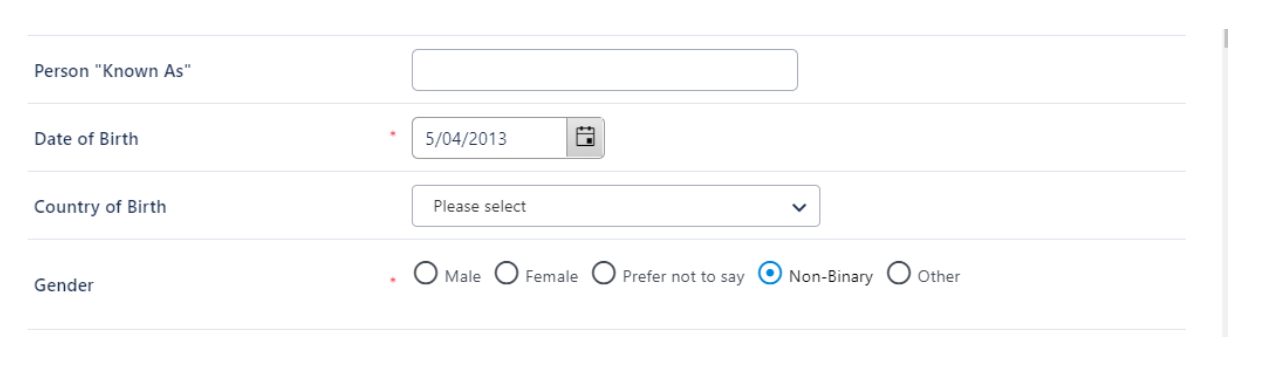Image resolution: width=1266 pixels, height=371 pixels.
Task: Click the Date of Birth label
Action: click(86, 139)
